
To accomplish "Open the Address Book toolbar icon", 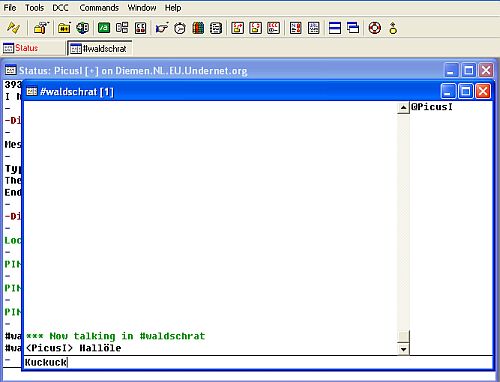I will pyautogui.click(x=216, y=28).
